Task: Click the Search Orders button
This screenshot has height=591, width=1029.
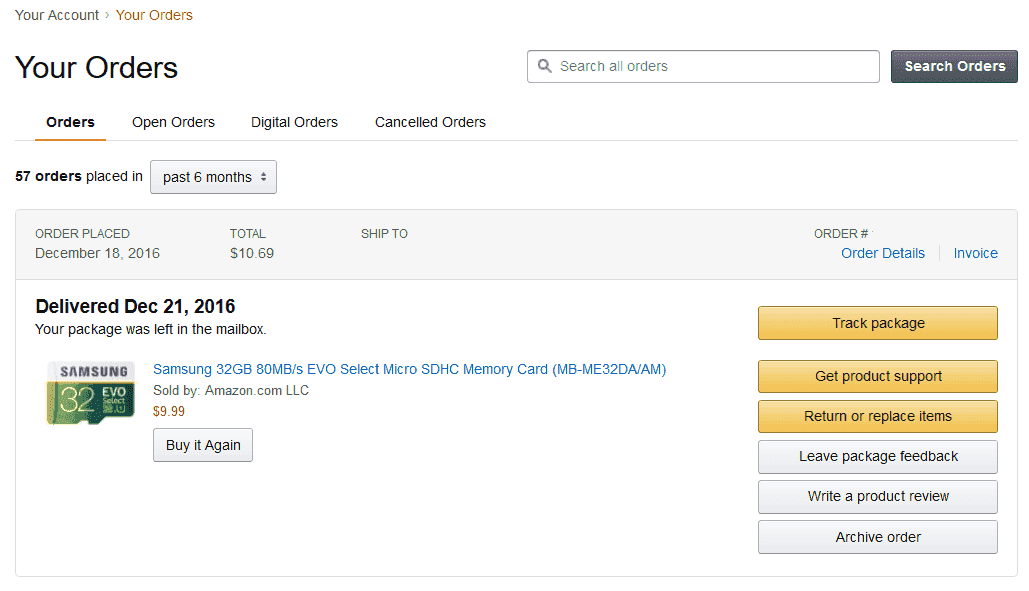Action: pyautogui.click(x=954, y=66)
